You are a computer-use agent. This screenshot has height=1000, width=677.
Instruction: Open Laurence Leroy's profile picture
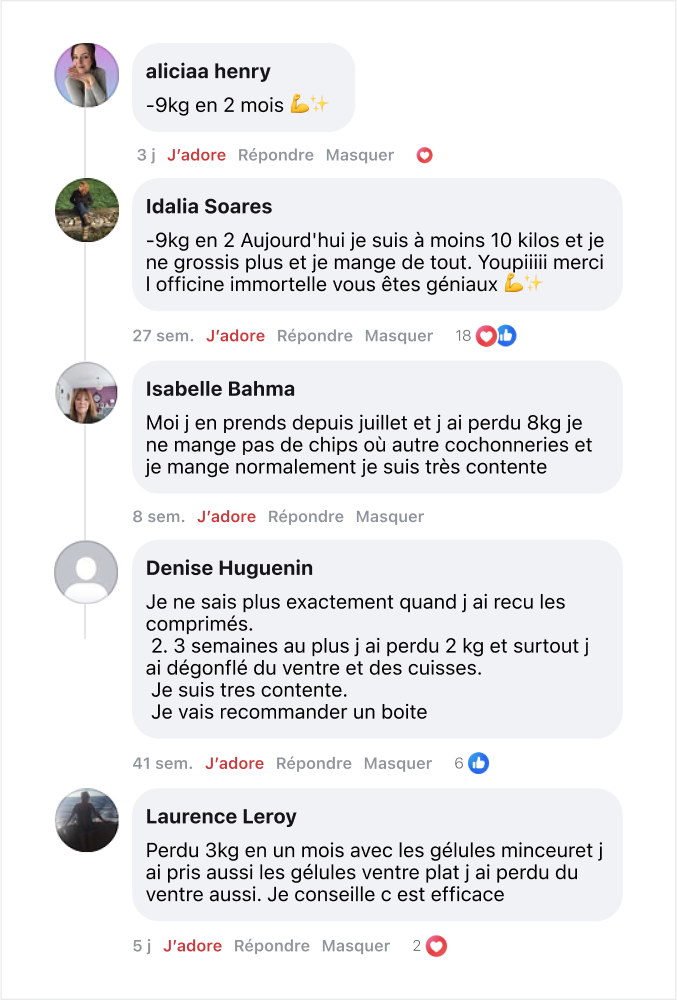click(86, 820)
